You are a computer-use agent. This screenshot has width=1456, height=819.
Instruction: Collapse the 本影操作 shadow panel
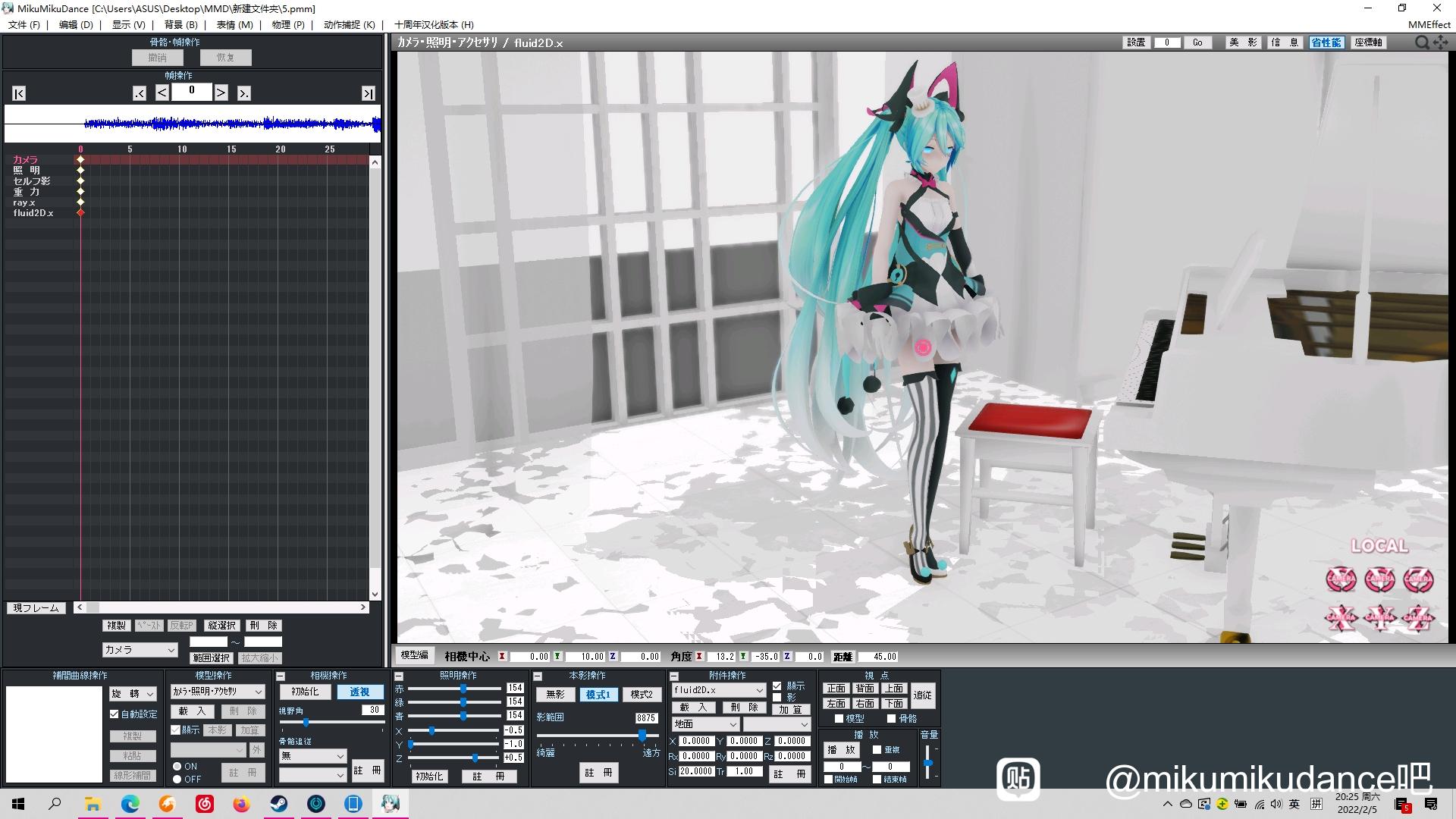(x=538, y=676)
